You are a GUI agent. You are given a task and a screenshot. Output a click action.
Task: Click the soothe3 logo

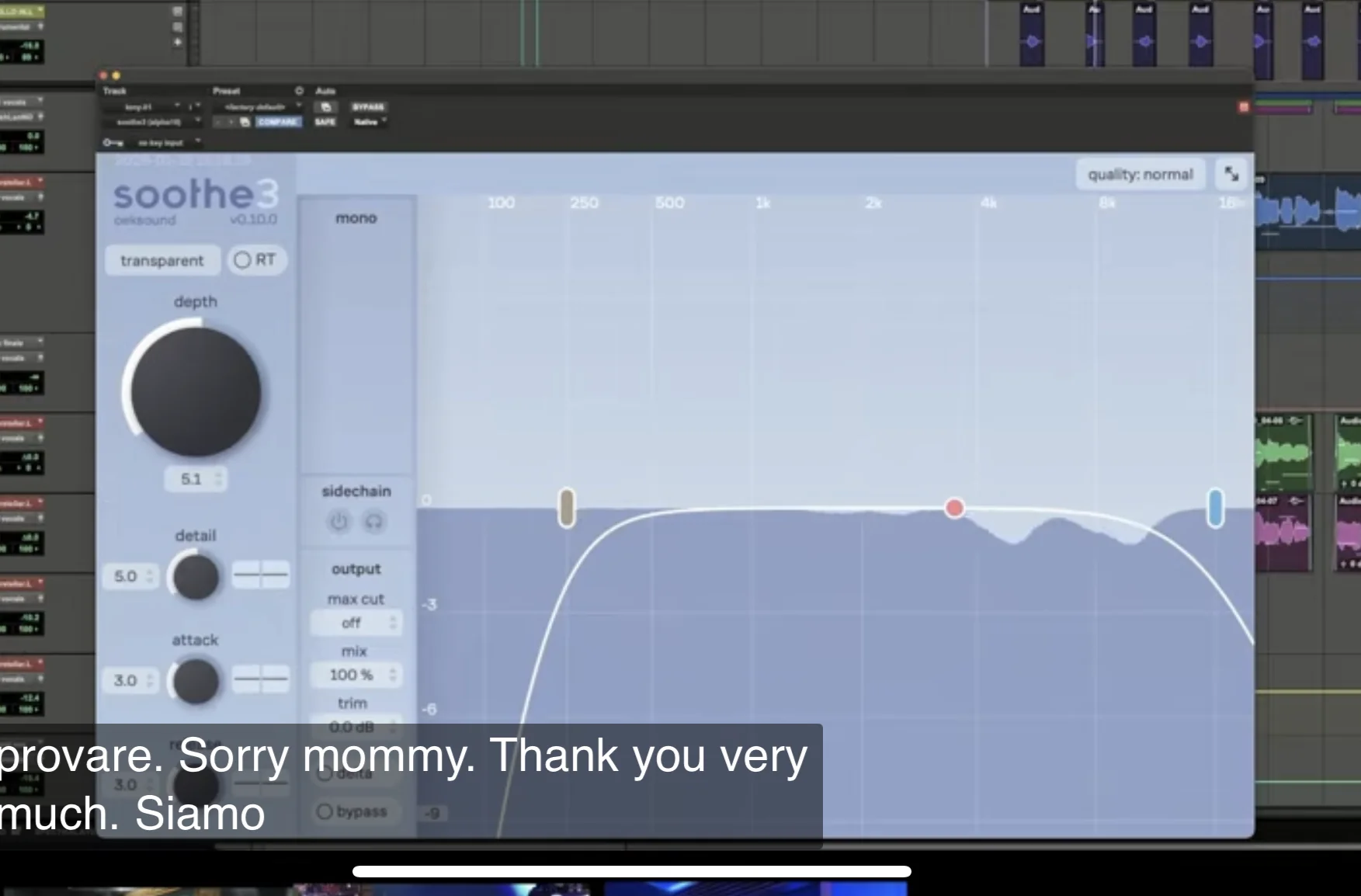coord(196,194)
